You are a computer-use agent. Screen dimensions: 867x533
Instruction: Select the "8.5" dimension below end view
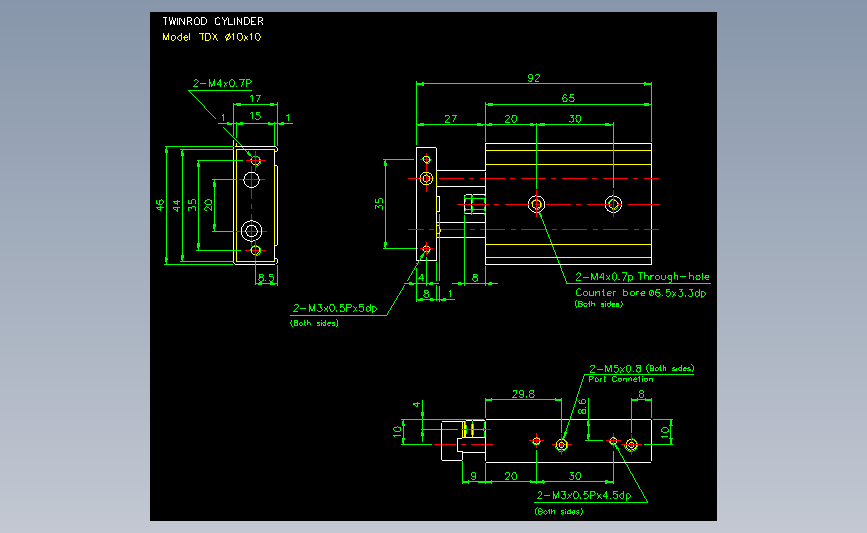tap(266, 278)
